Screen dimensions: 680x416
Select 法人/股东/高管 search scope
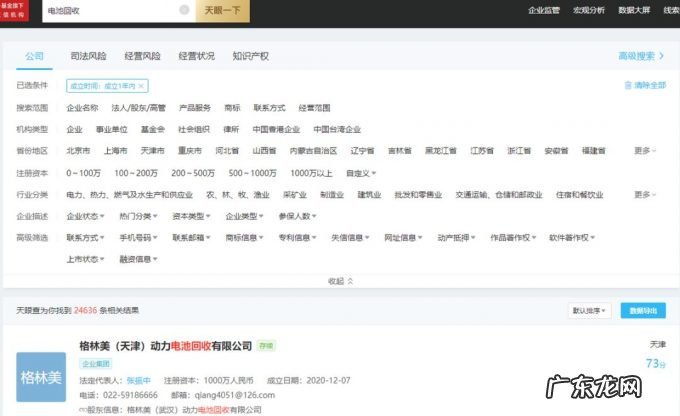138,108
